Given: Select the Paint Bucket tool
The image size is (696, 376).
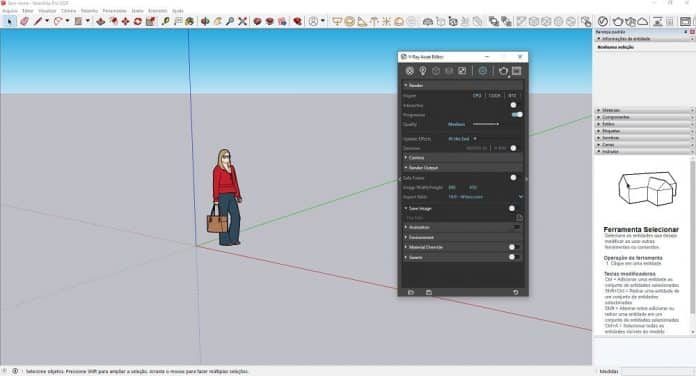Looking at the screenshot, I should pos(190,21).
